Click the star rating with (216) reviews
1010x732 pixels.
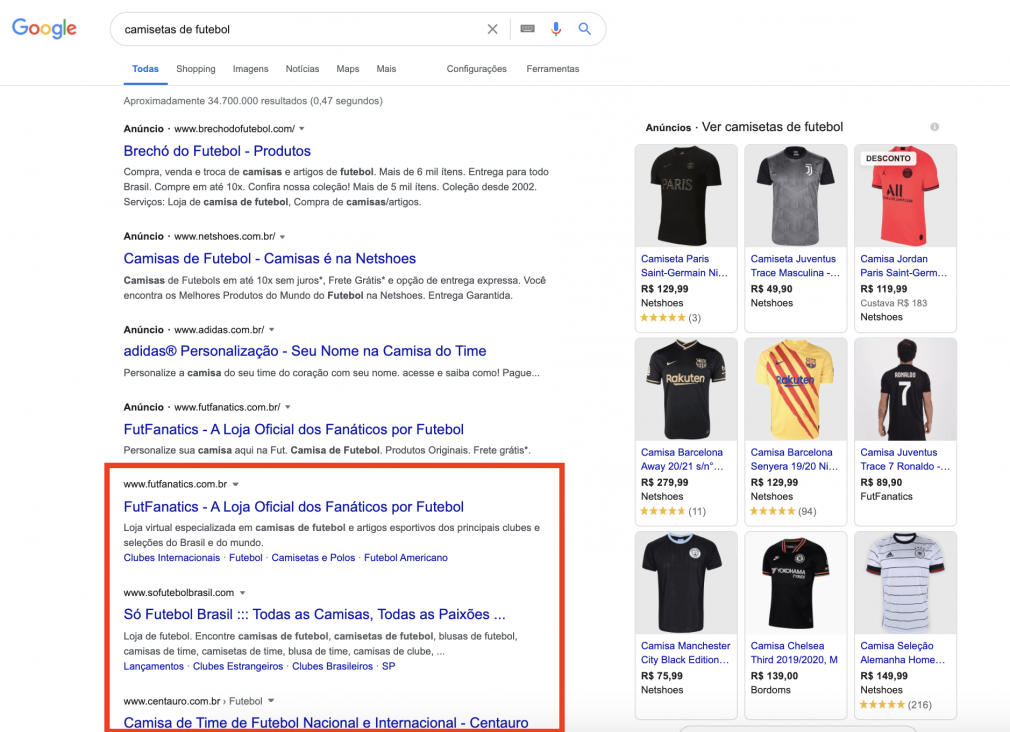pyautogui.click(x=896, y=705)
